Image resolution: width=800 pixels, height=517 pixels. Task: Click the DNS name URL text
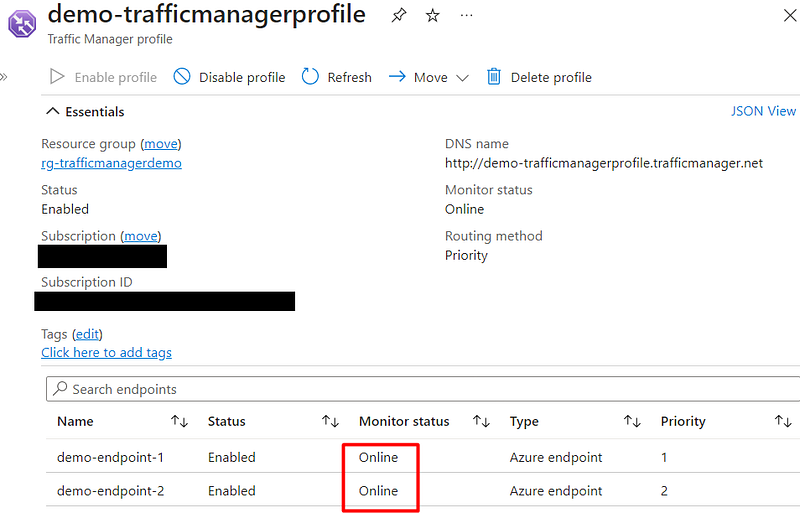(604, 163)
